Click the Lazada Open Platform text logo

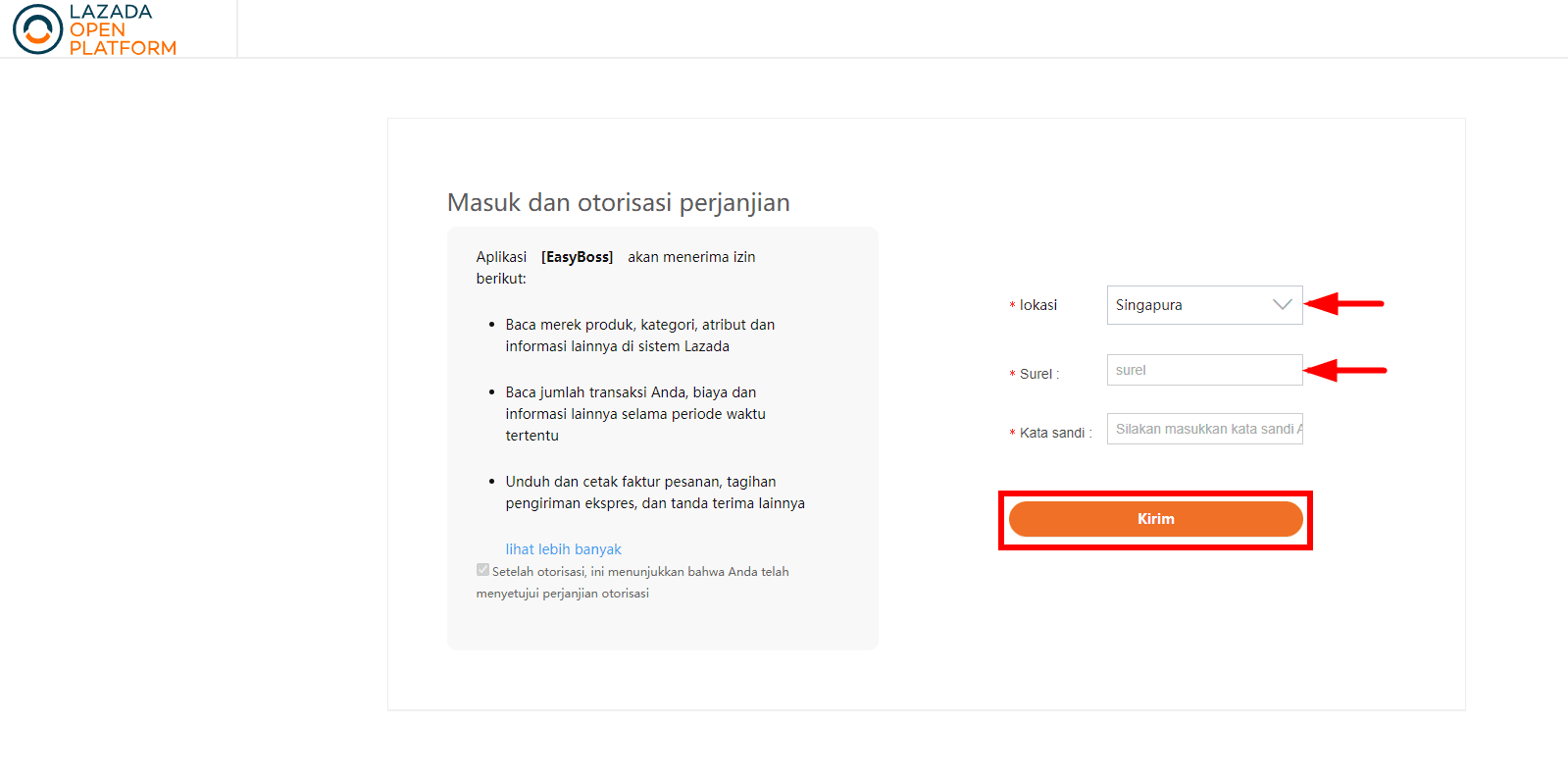coord(123,29)
